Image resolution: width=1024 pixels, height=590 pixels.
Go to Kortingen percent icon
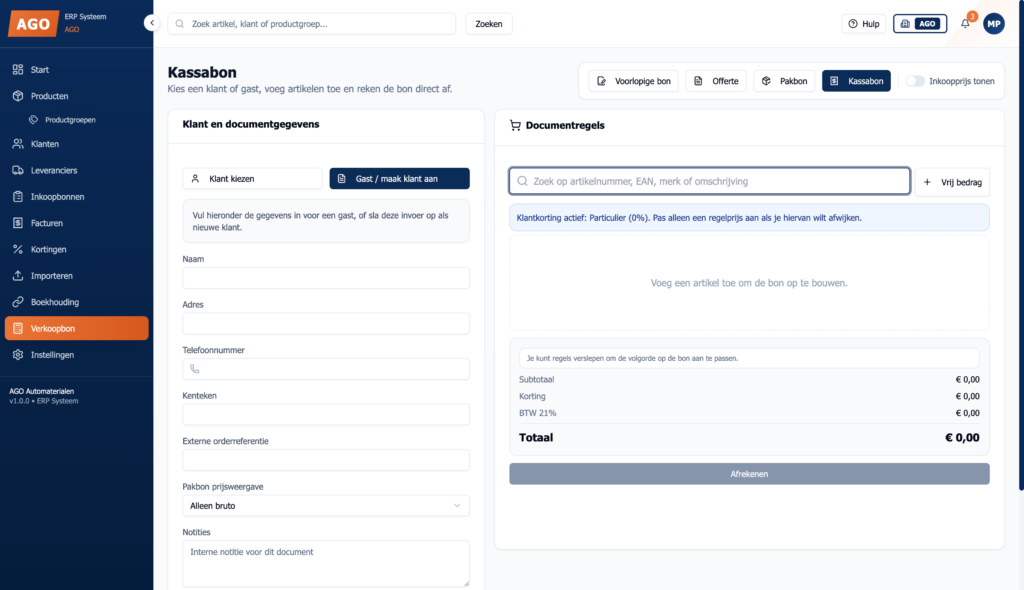[18, 250]
